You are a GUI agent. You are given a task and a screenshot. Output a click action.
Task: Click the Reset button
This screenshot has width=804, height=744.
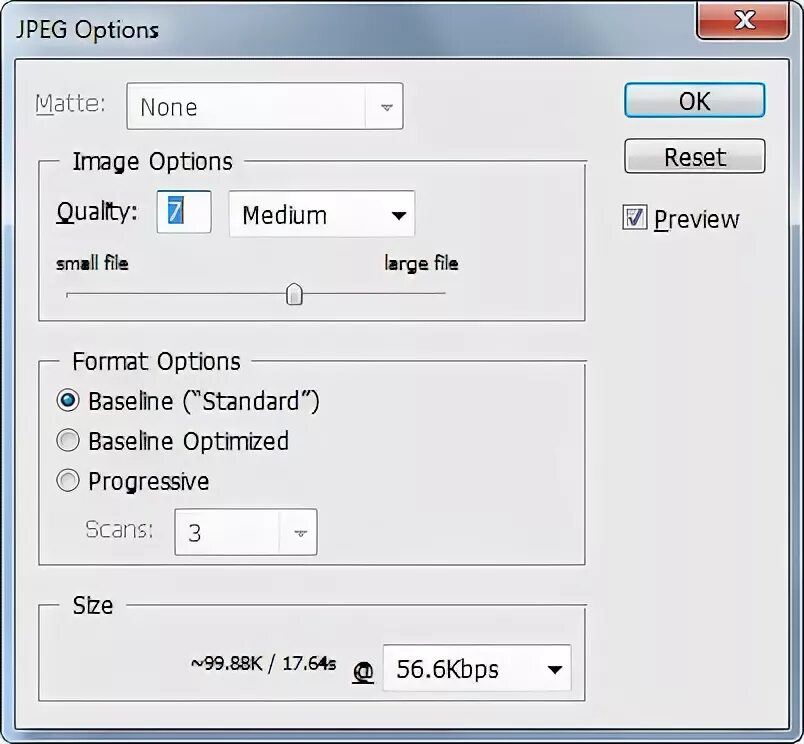pyautogui.click(x=694, y=156)
